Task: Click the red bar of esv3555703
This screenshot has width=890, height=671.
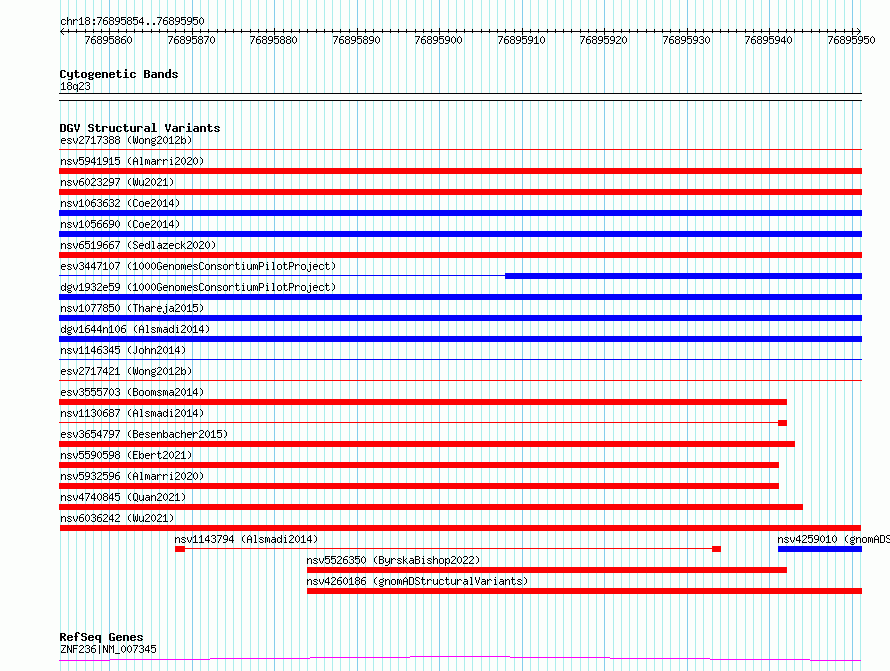Action: pos(423,402)
